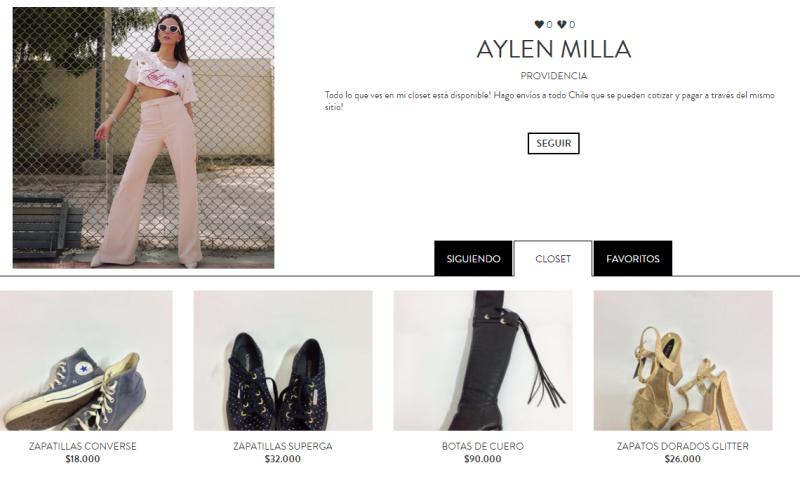The width and height of the screenshot is (800, 477).
Task: Open the Zapatillas Superga product image
Action: pos(283,361)
